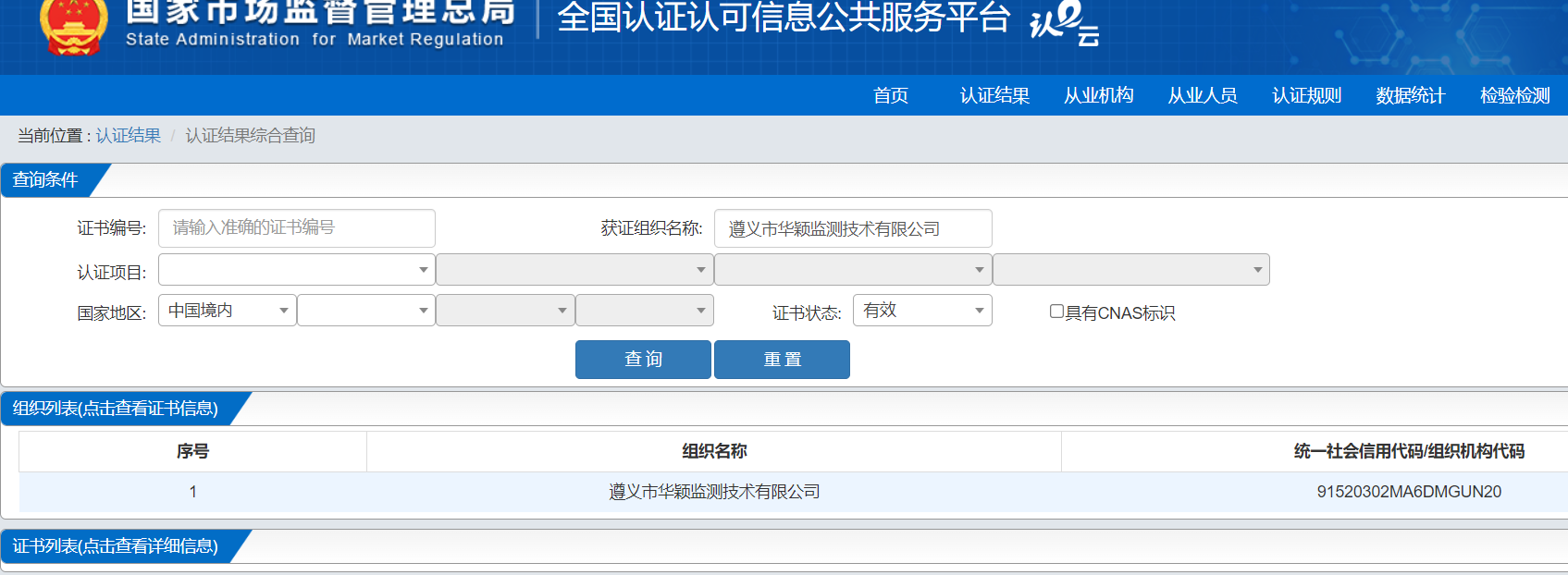Click 遵义市华颖监测技术有限公司 in the table row
The height and width of the screenshot is (575, 1568).
714,492
